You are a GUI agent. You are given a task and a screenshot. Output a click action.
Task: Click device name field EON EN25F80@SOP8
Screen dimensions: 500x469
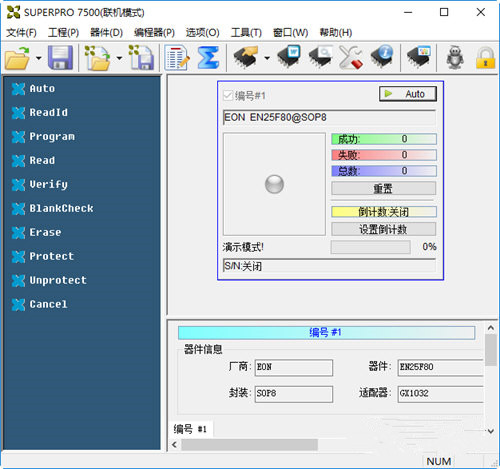click(329, 117)
